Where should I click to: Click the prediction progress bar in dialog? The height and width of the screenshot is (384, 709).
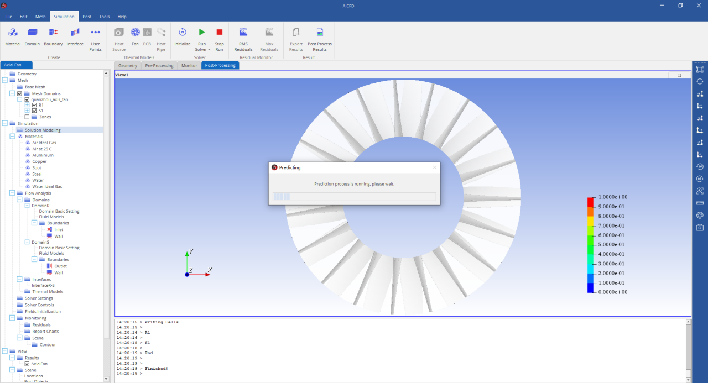pos(354,196)
